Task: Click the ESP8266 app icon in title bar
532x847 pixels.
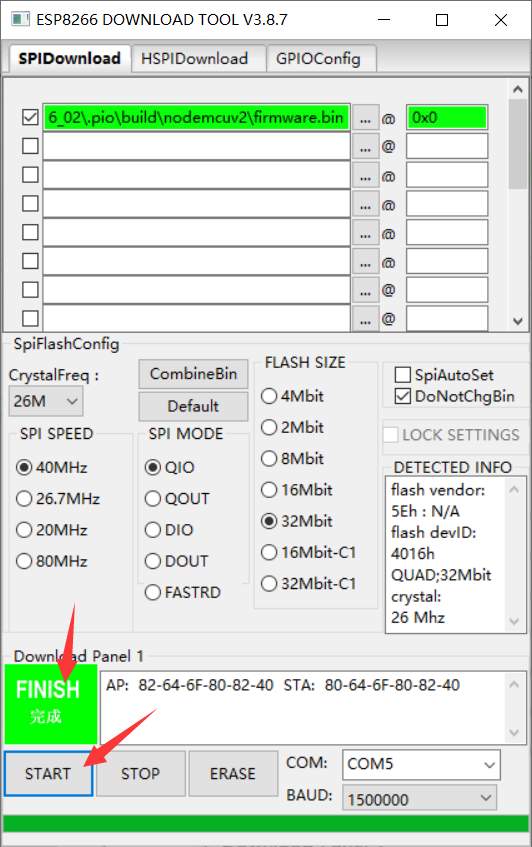Action: tap(20, 19)
